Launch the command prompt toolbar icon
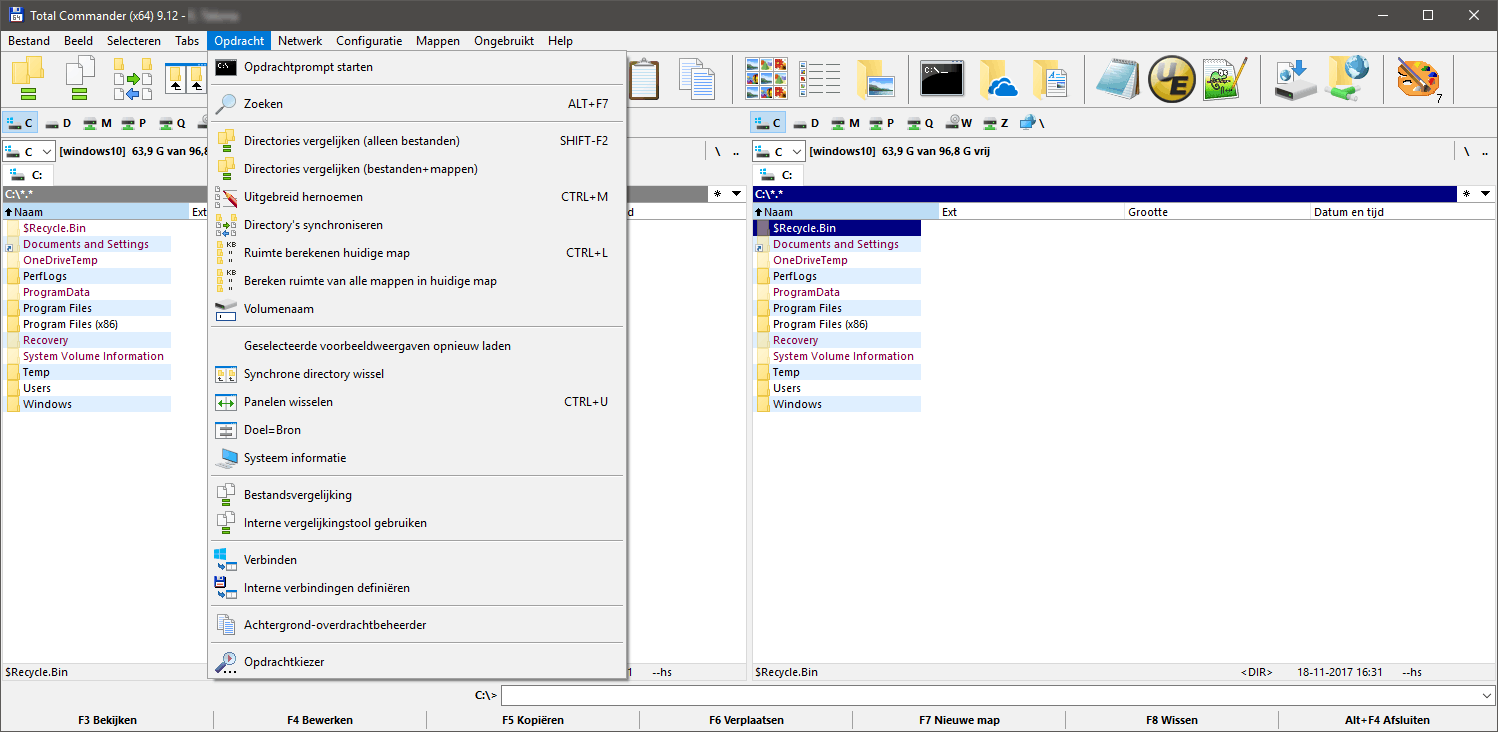This screenshot has height=732, width=1498. pyautogui.click(x=942, y=78)
